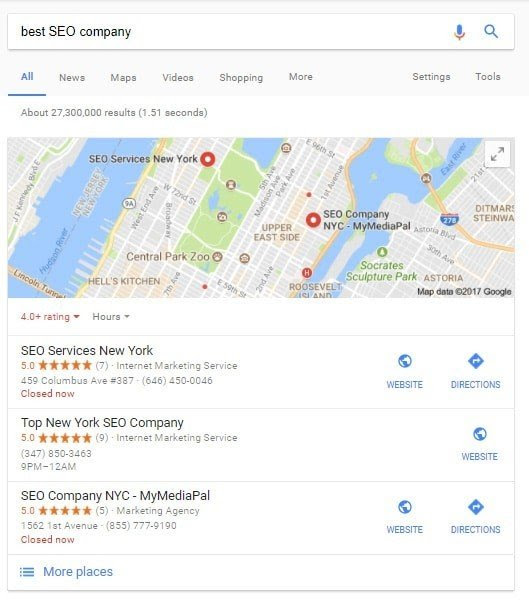This screenshot has width=529, height=609.
Task: Click the microphone voice search icon
Action: tap(459, 32)
